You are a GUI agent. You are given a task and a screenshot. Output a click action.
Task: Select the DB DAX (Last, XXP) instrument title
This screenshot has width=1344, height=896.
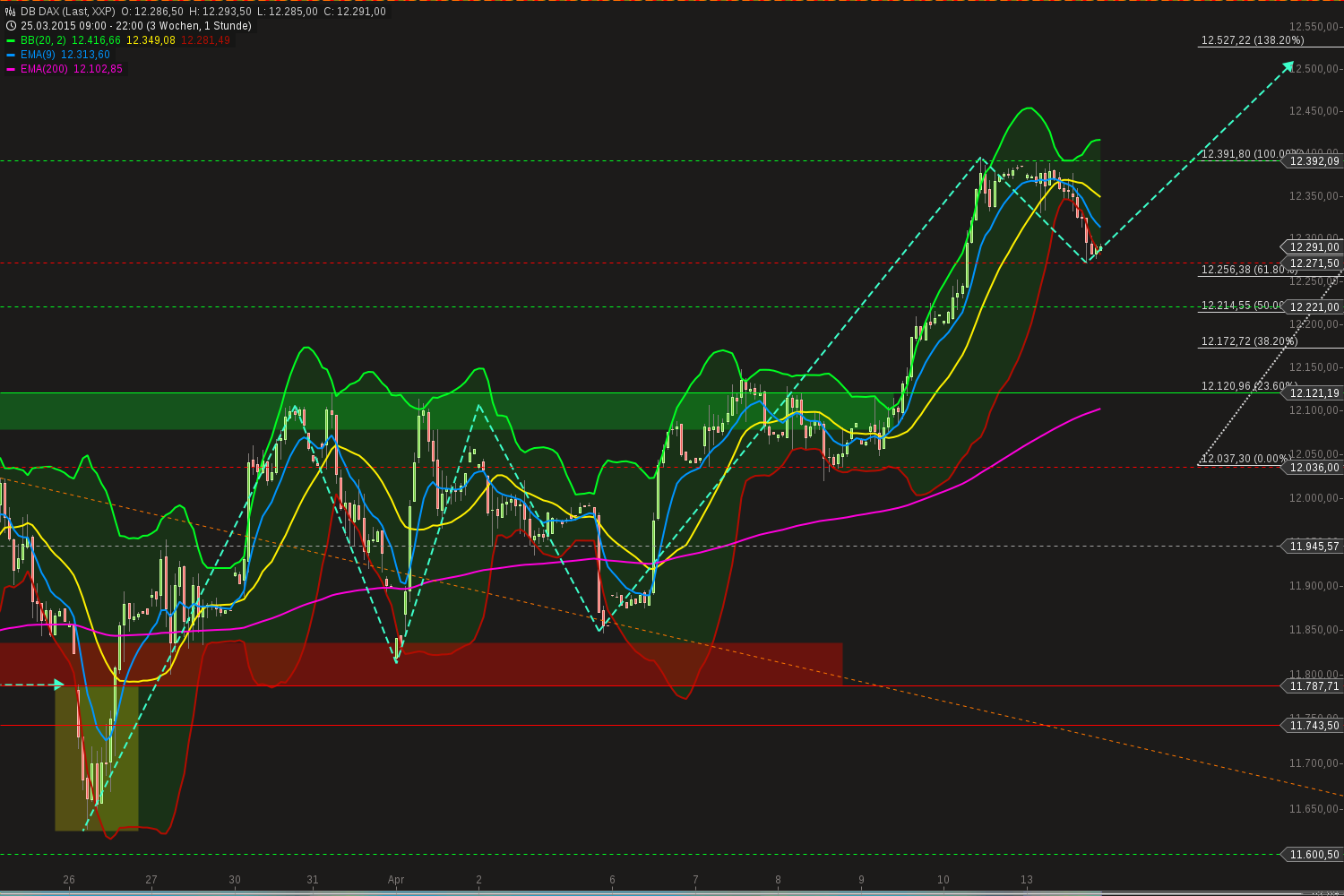(x=68, y=12)
